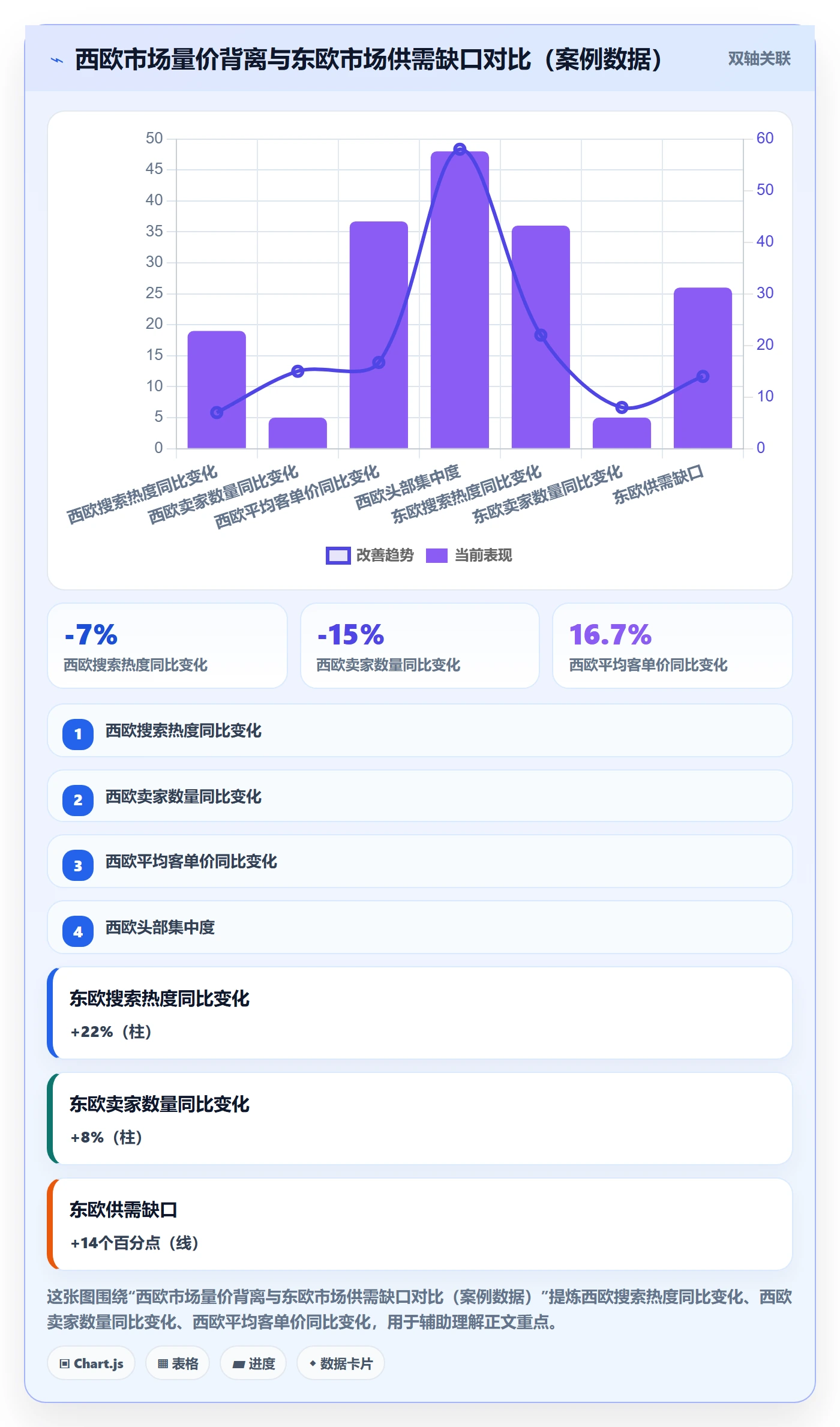Click the line point above the 东欧卖家数量同比变化 bar
Screen dimensions: 840x1427
pos(622,407)
